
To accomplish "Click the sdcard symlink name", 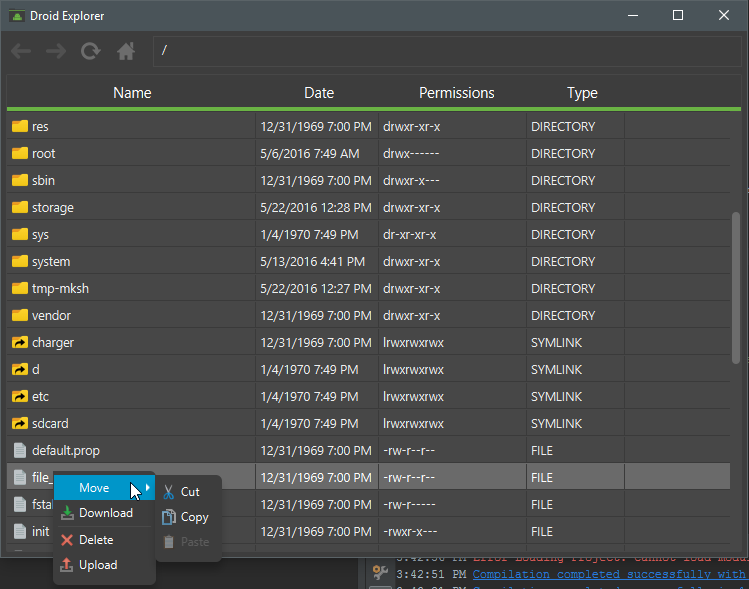I will click(x=50, y=424).
